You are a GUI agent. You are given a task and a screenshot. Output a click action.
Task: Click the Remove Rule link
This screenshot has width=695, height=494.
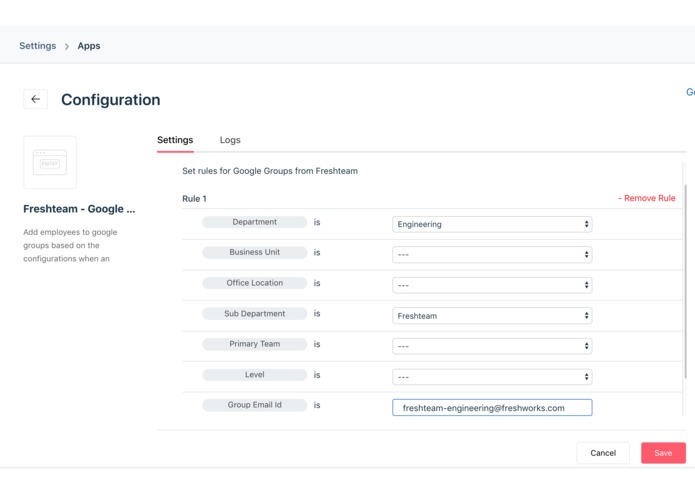647,198
